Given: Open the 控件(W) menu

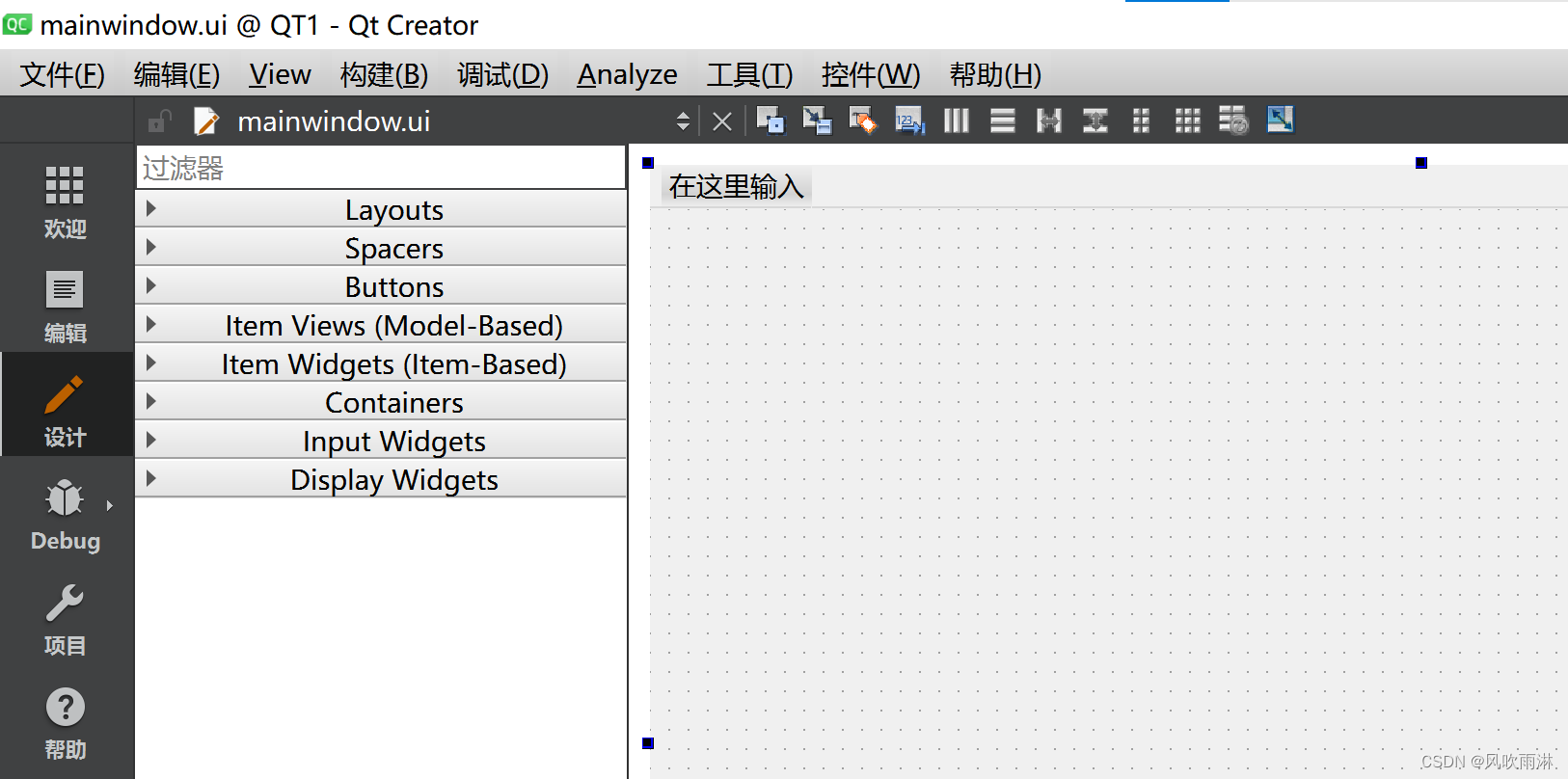Looking at the screenshot, I should [871, 74].
